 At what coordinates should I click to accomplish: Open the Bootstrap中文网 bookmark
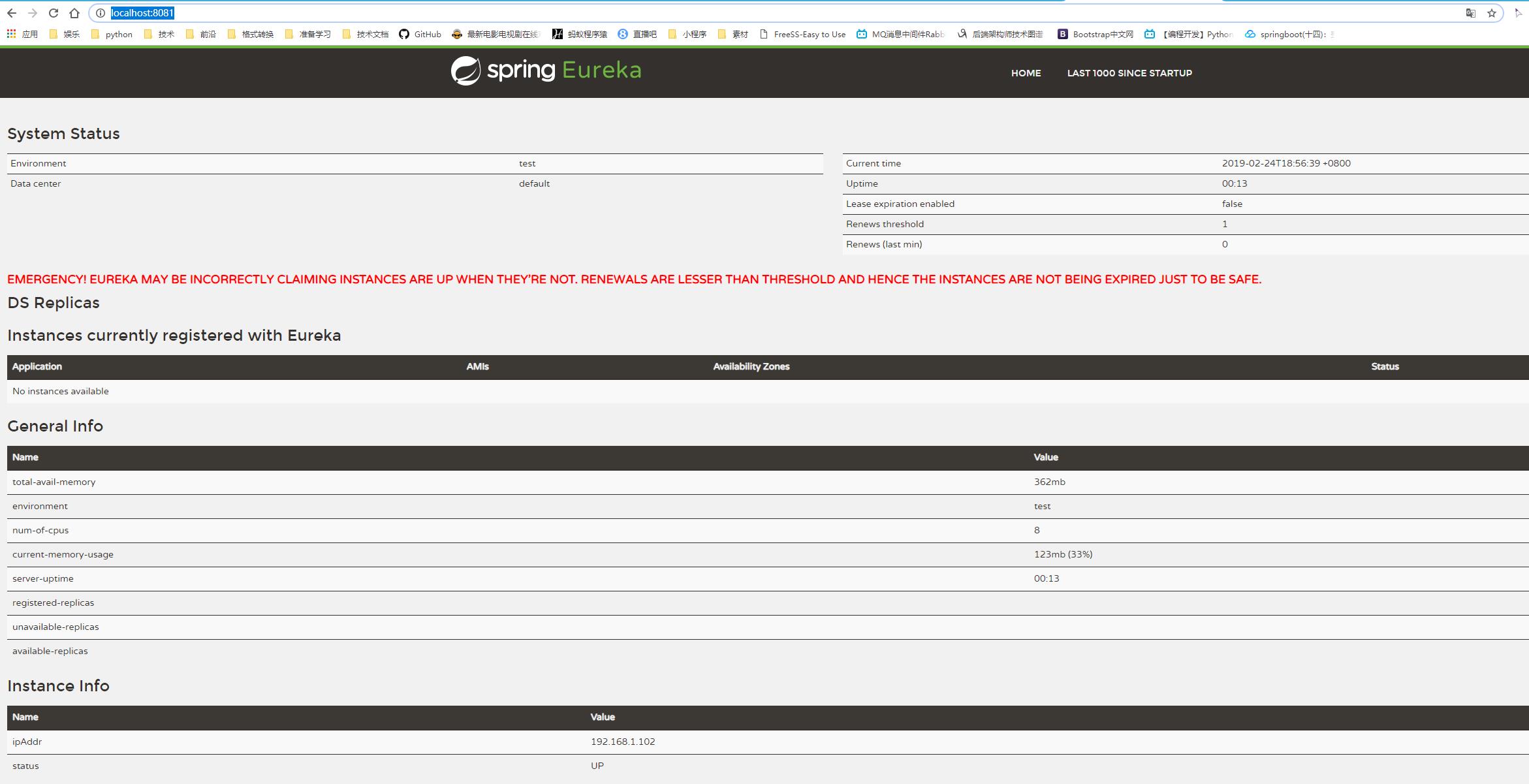click(x=1096, y=34)
